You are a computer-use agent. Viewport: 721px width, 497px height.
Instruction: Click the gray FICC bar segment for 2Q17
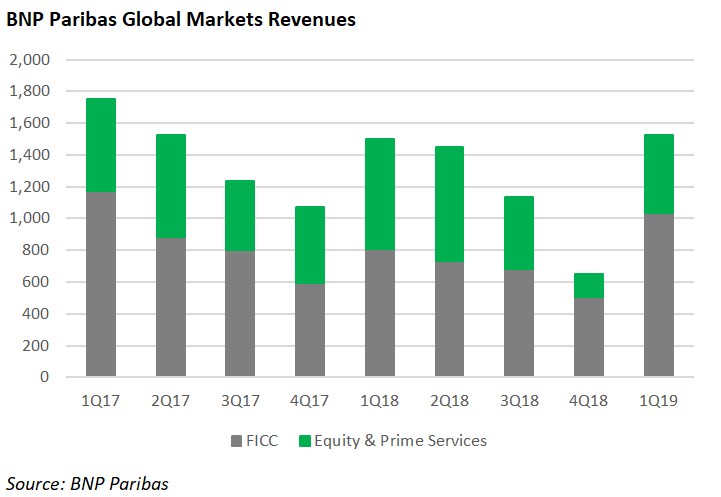[171, 307]
